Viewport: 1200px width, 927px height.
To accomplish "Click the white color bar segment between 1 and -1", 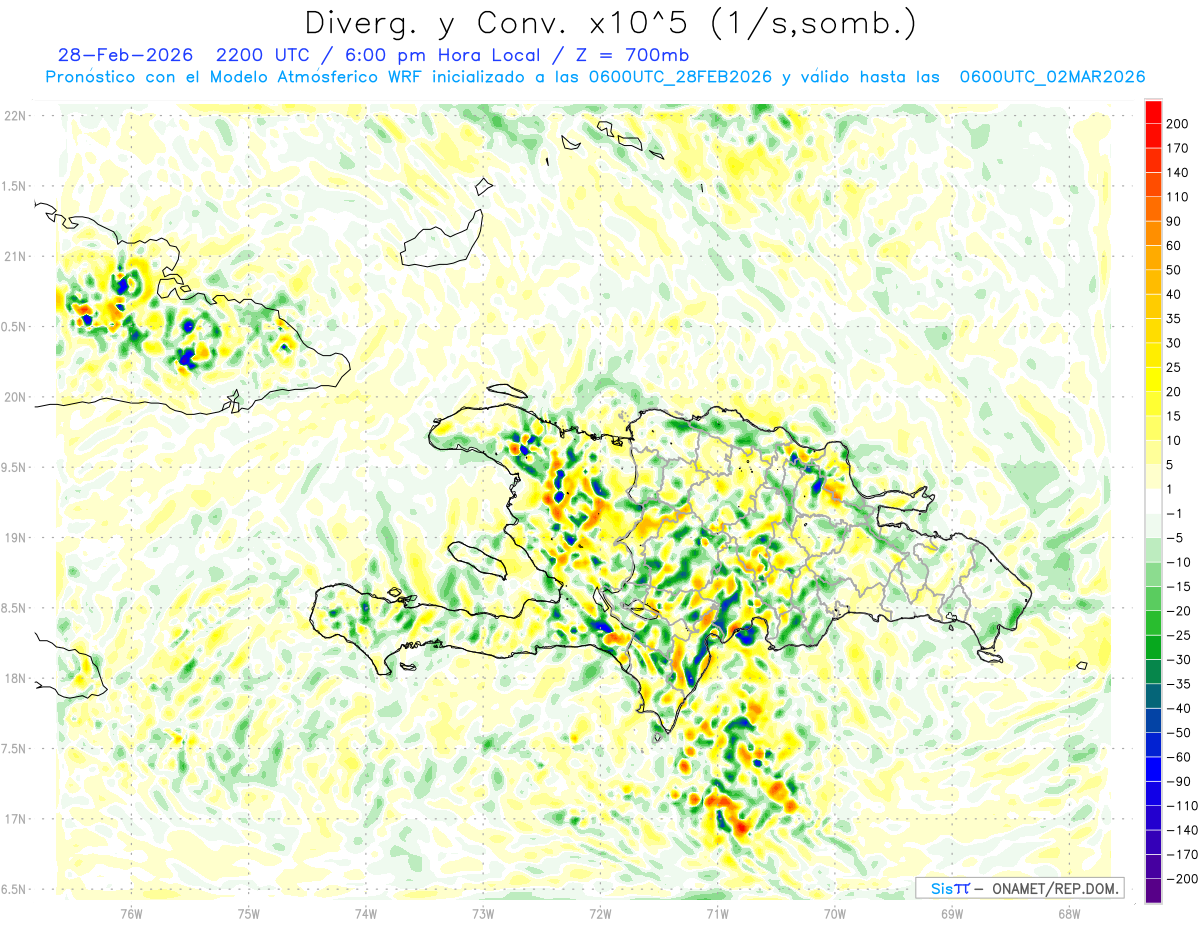I will (x=1153, y=501).
